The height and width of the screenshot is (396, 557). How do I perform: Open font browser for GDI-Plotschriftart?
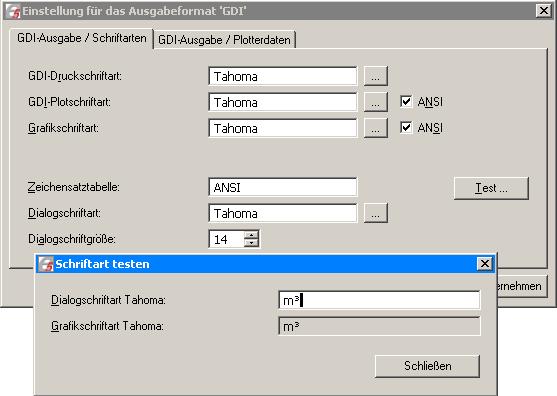375,102
